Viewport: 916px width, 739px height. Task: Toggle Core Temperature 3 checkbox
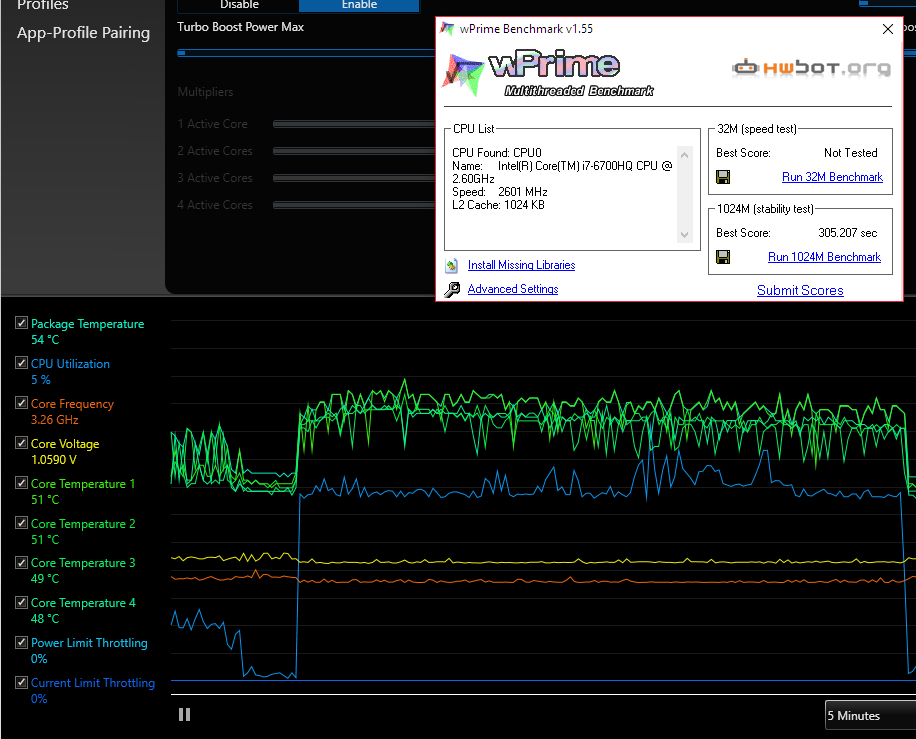click(x=22, y=563)
